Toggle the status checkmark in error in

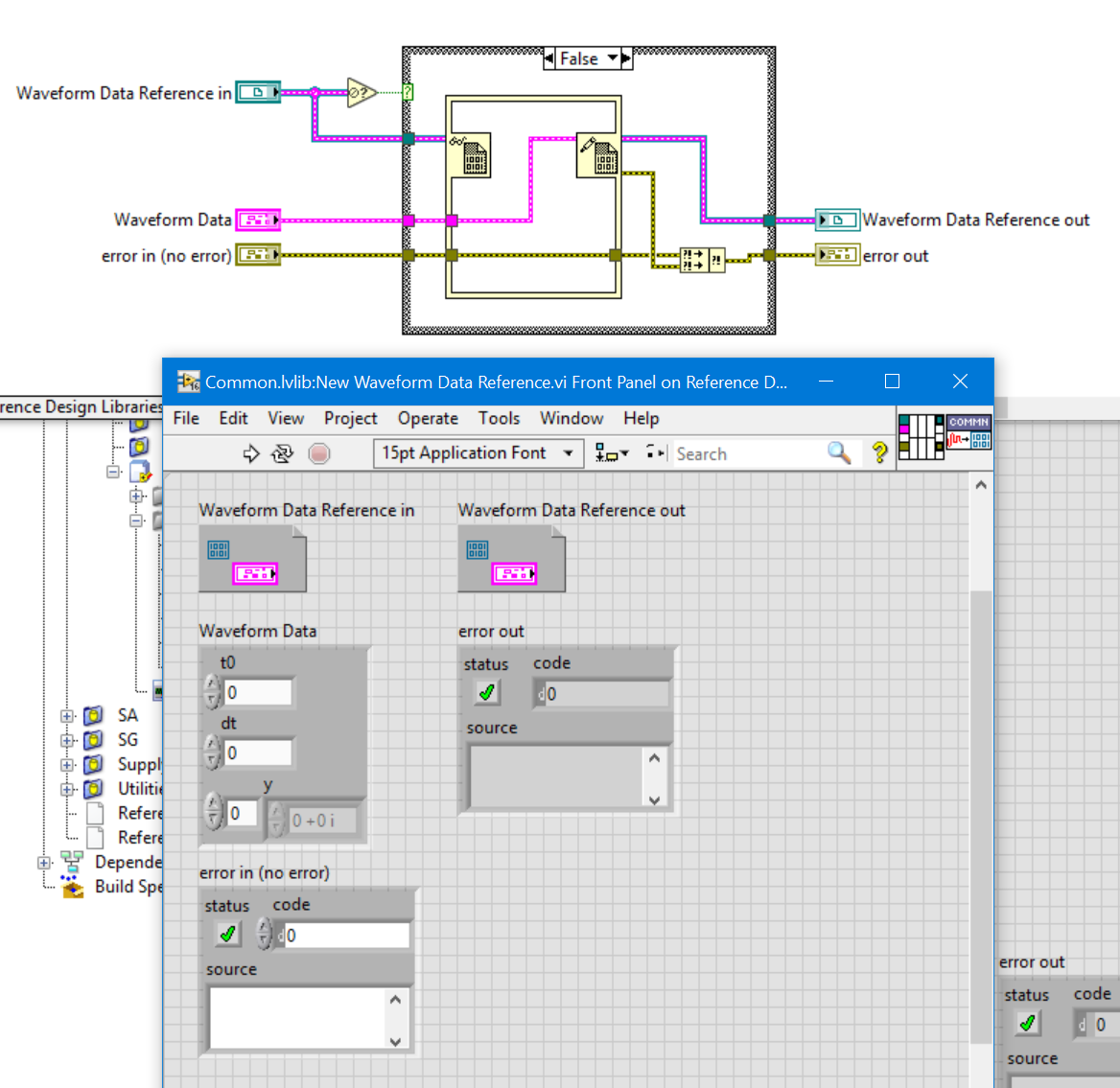[227, 933]
